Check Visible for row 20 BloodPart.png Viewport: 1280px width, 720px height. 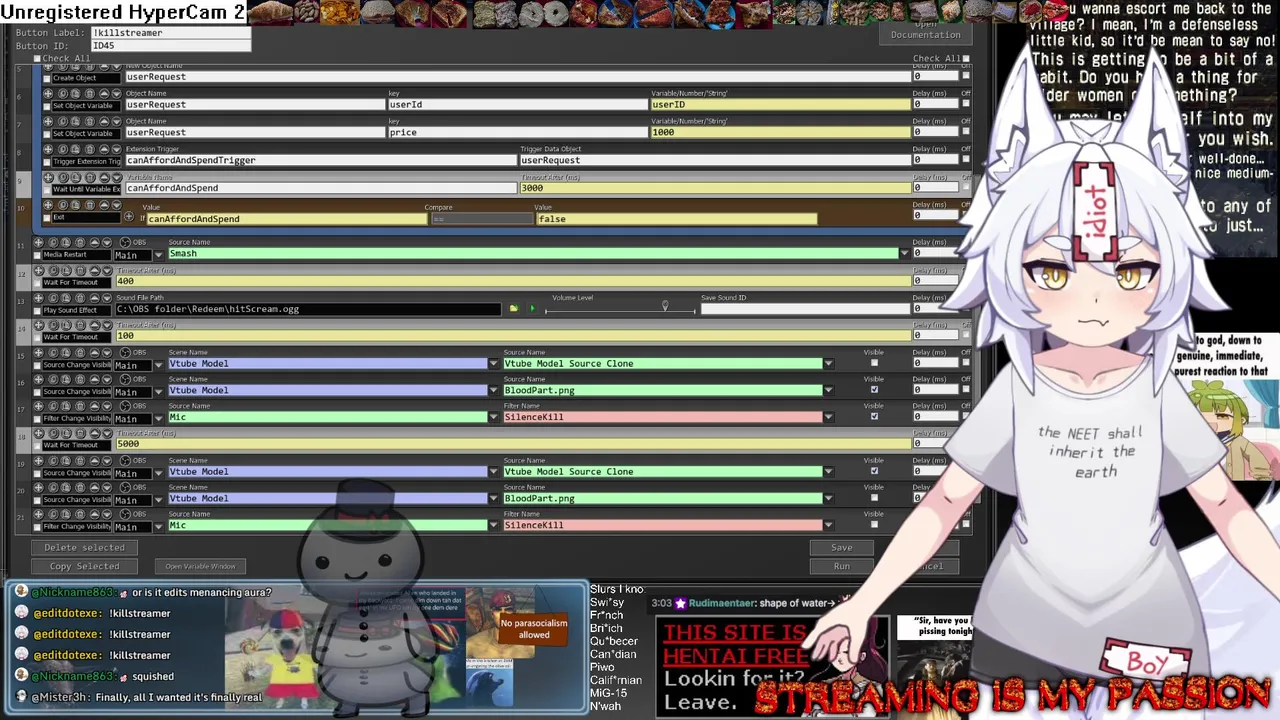(x=874, y=498)
